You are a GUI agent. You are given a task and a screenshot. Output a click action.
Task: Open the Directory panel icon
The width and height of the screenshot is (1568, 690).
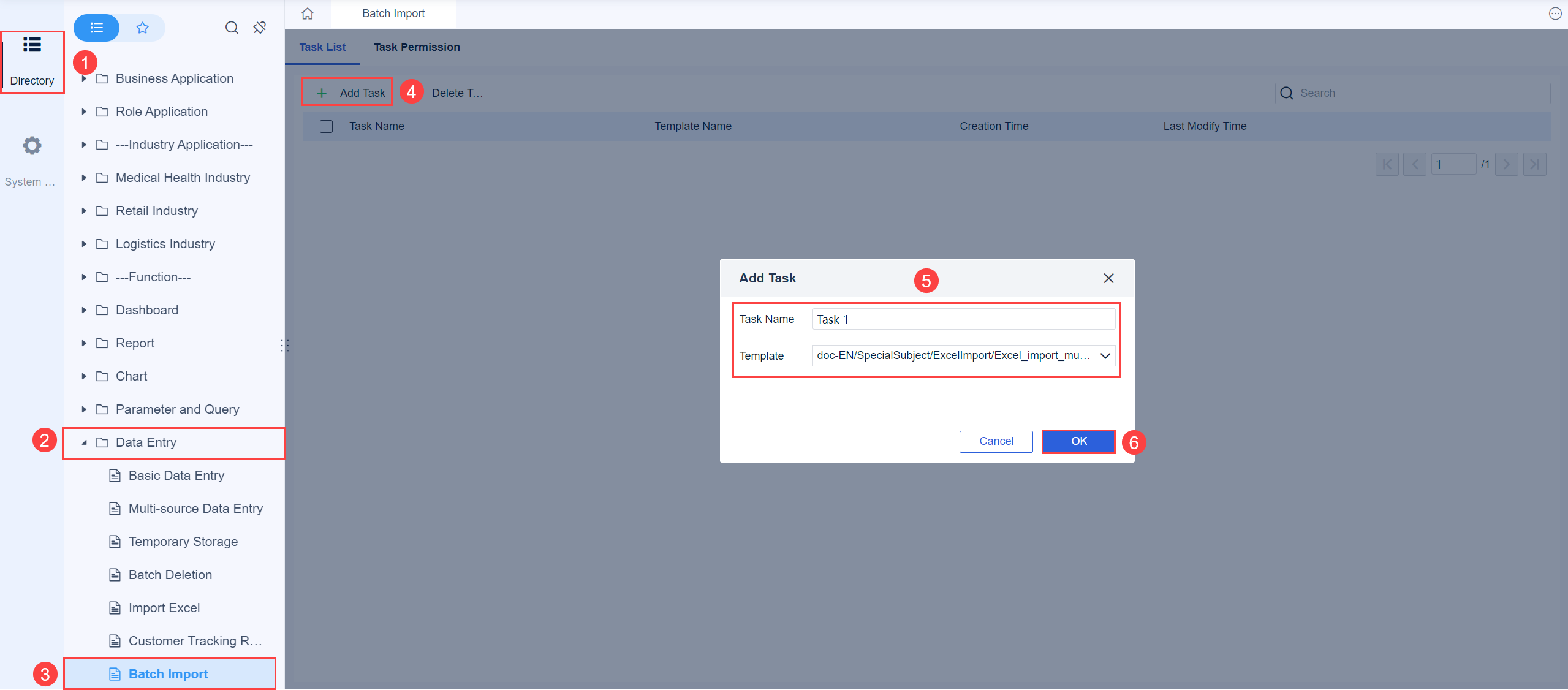coord(31,45)
